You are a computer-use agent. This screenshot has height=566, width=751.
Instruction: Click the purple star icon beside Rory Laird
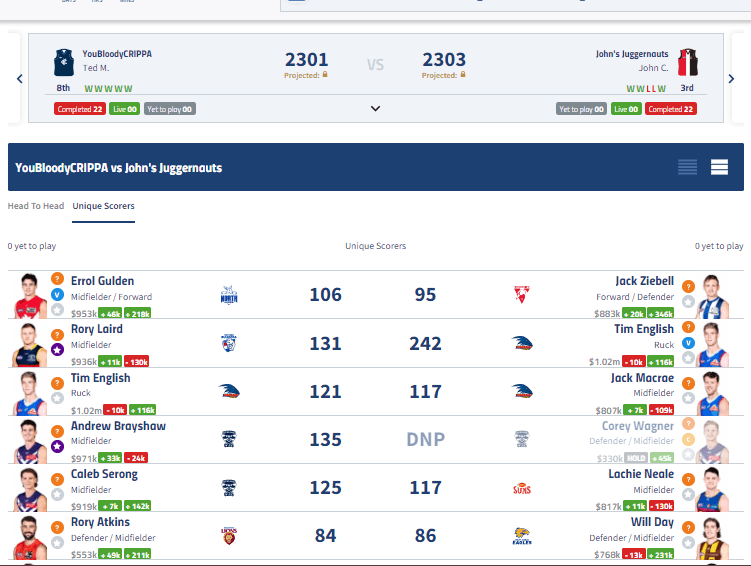pyautogui.click(x=57, y=349)
